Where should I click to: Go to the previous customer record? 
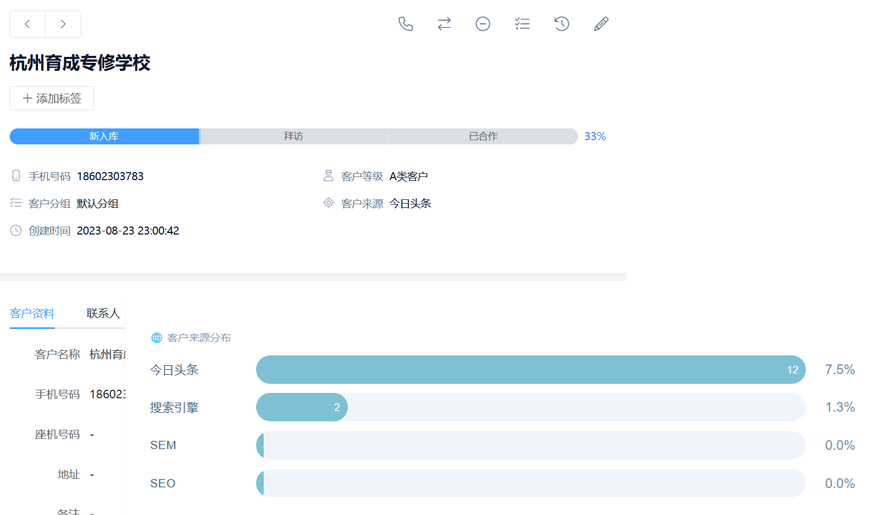point(27,24)
